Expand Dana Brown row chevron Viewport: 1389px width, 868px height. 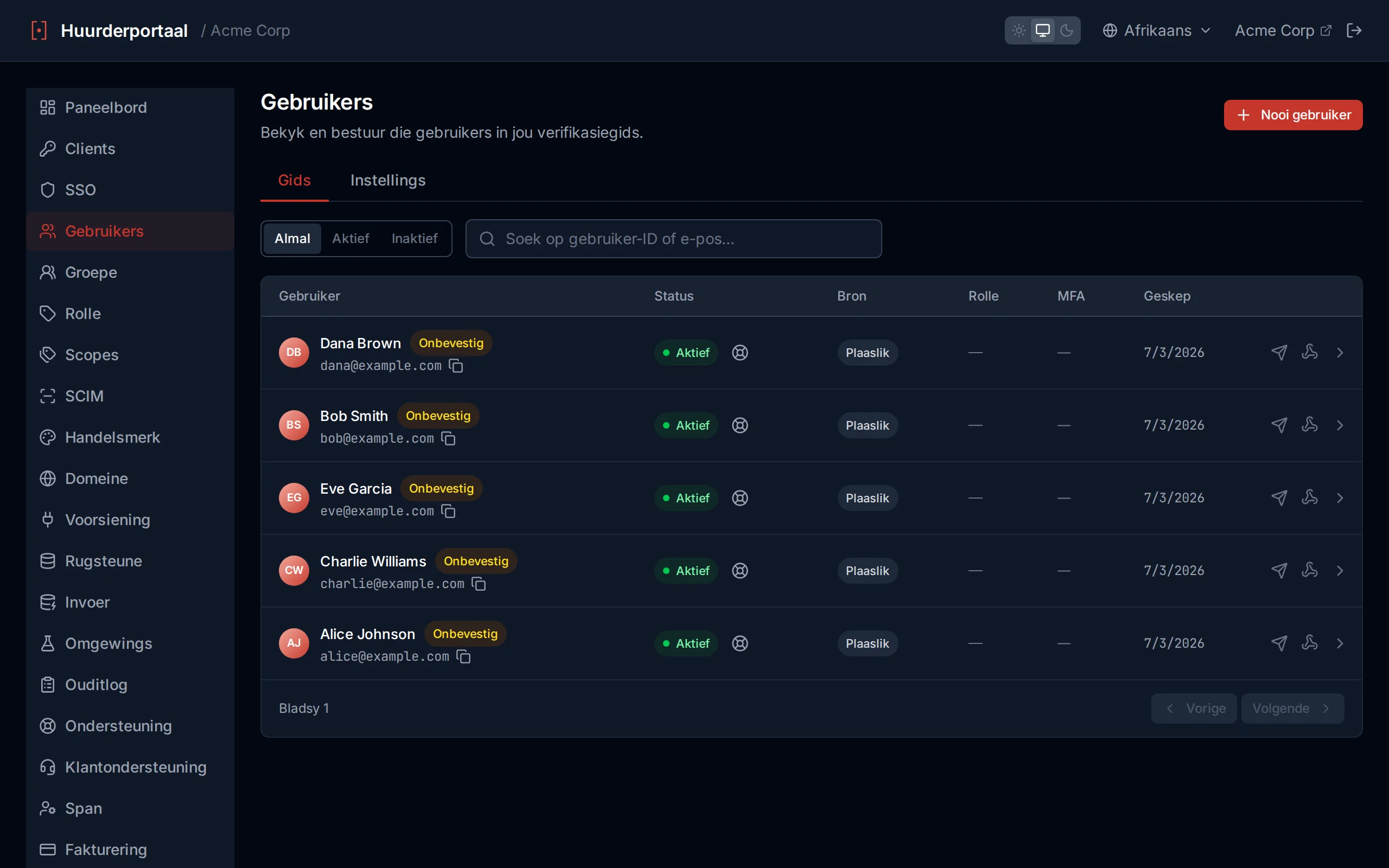1340,353
